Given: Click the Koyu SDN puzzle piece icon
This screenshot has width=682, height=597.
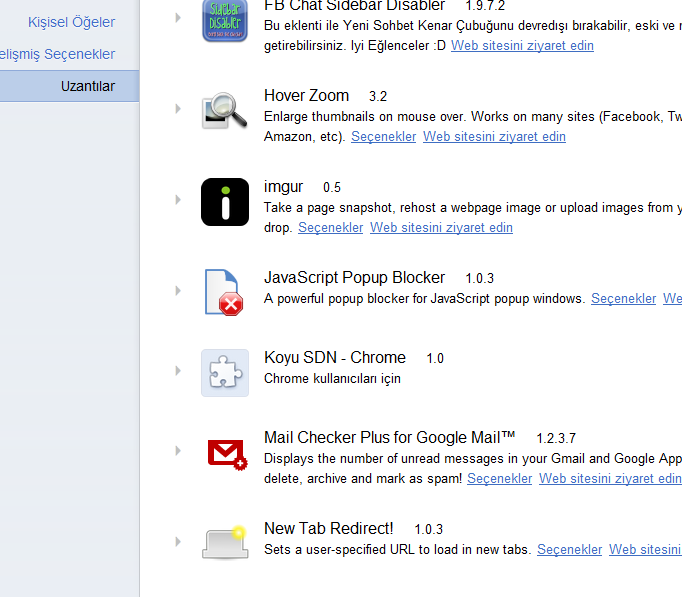Looking at the screenshot, I should (x=225, y=373).
